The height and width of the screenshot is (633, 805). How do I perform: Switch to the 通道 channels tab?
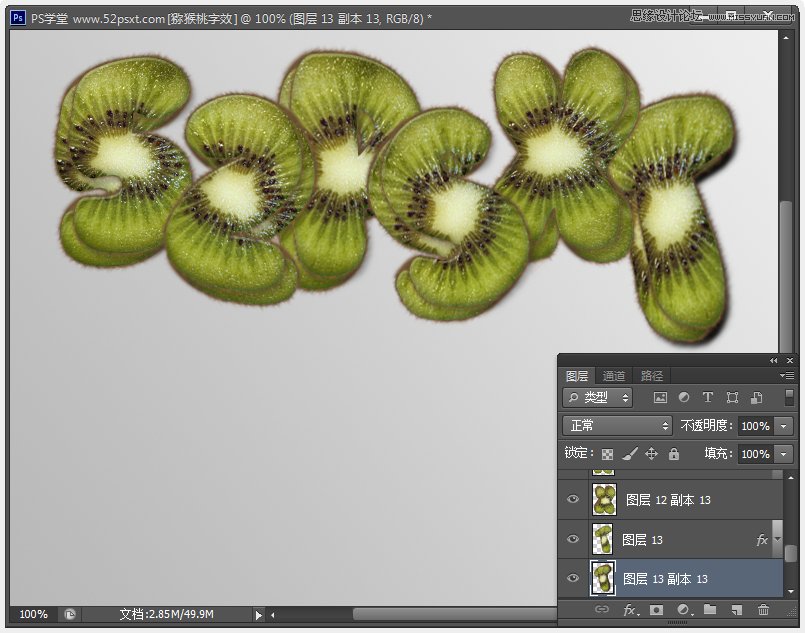pos(614,375)
